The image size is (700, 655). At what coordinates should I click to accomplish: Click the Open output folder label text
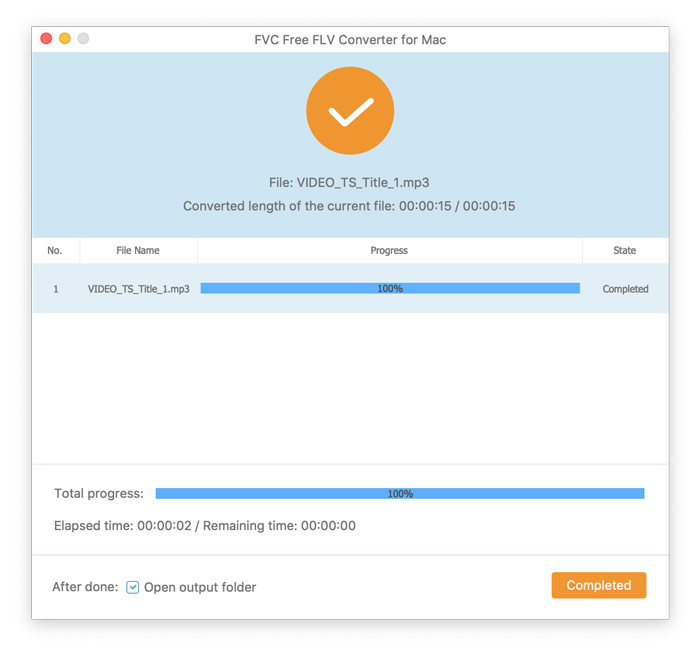[x=200, y=587]
